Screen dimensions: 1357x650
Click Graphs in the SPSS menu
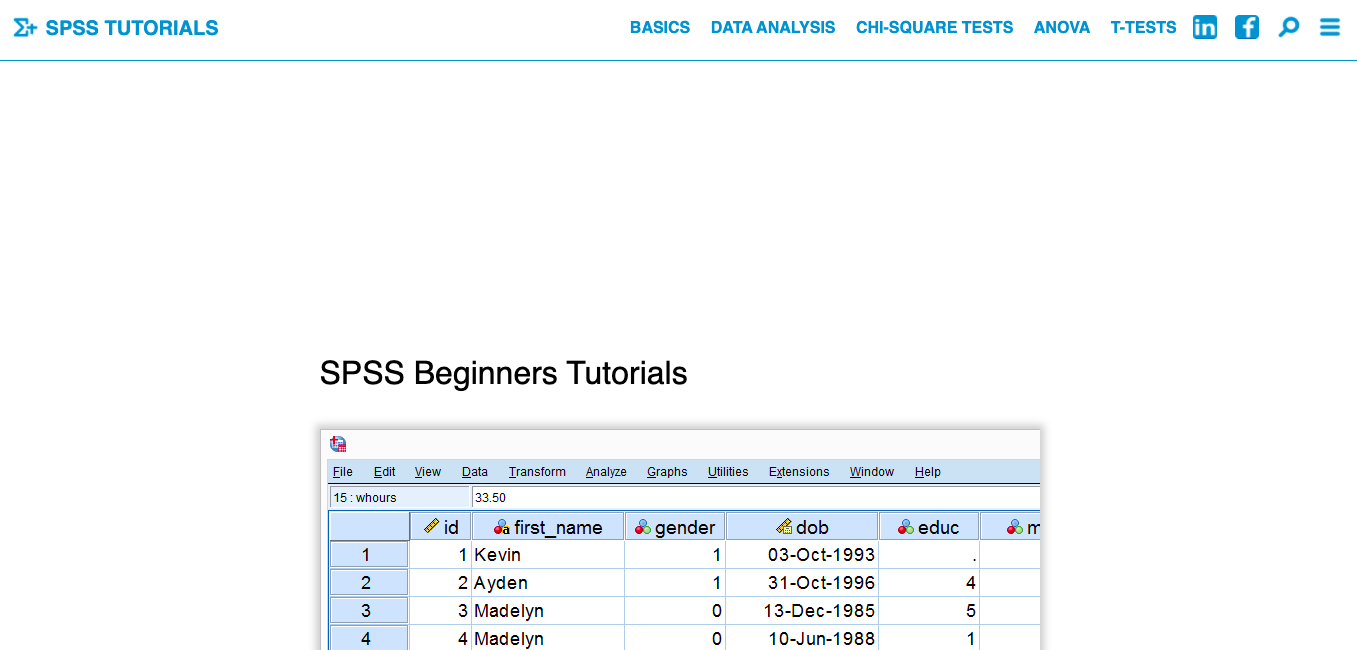pyautogui.click(x=667, y=472)
